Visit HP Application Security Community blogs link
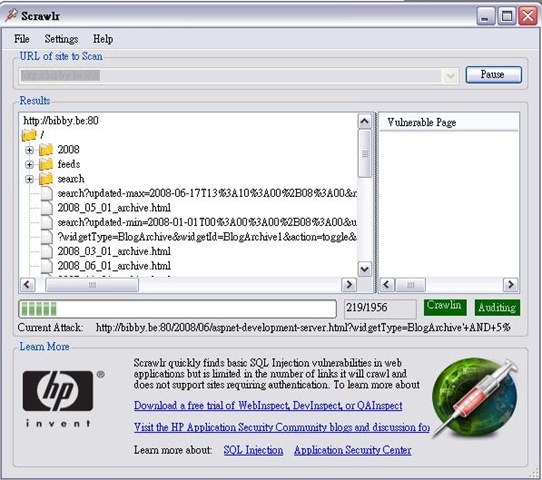 click(x=282, y=427)
